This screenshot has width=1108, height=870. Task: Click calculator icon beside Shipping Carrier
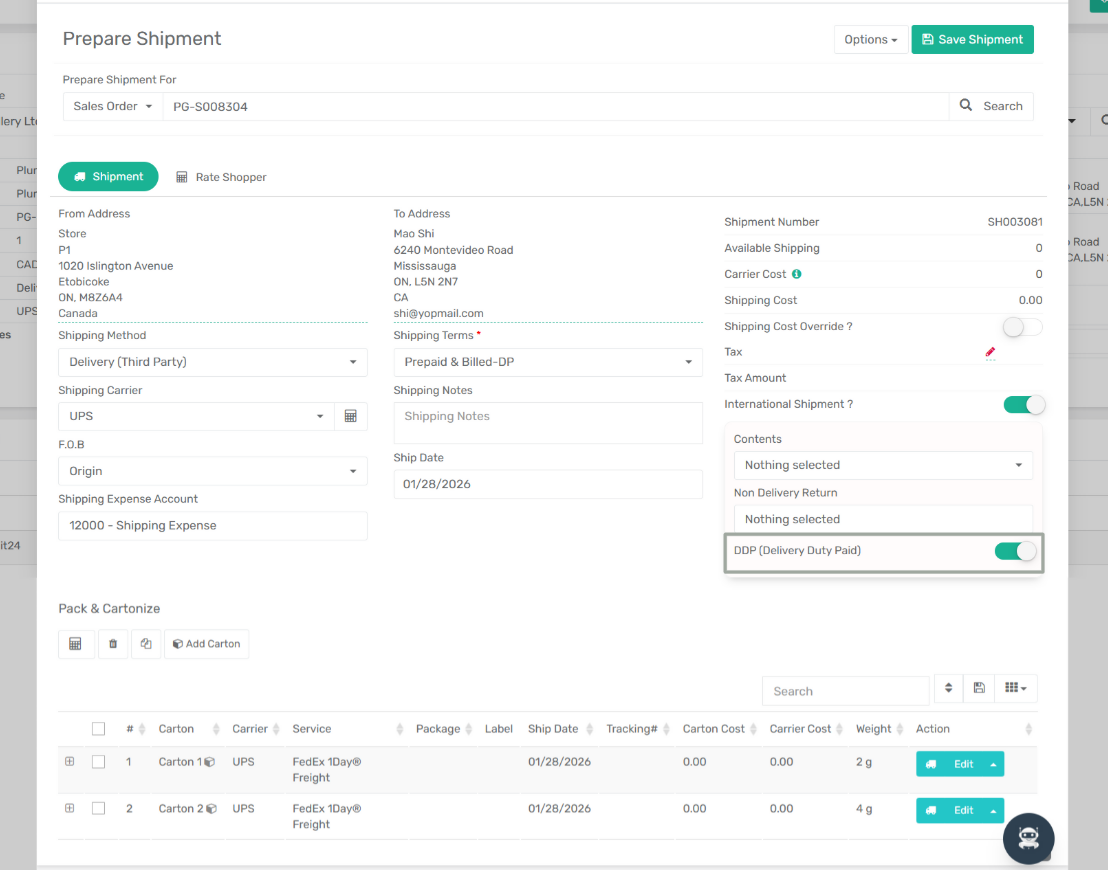pos(351,416)
